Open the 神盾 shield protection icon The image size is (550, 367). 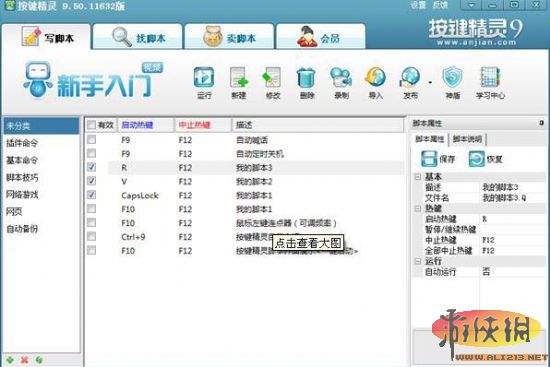452,78
